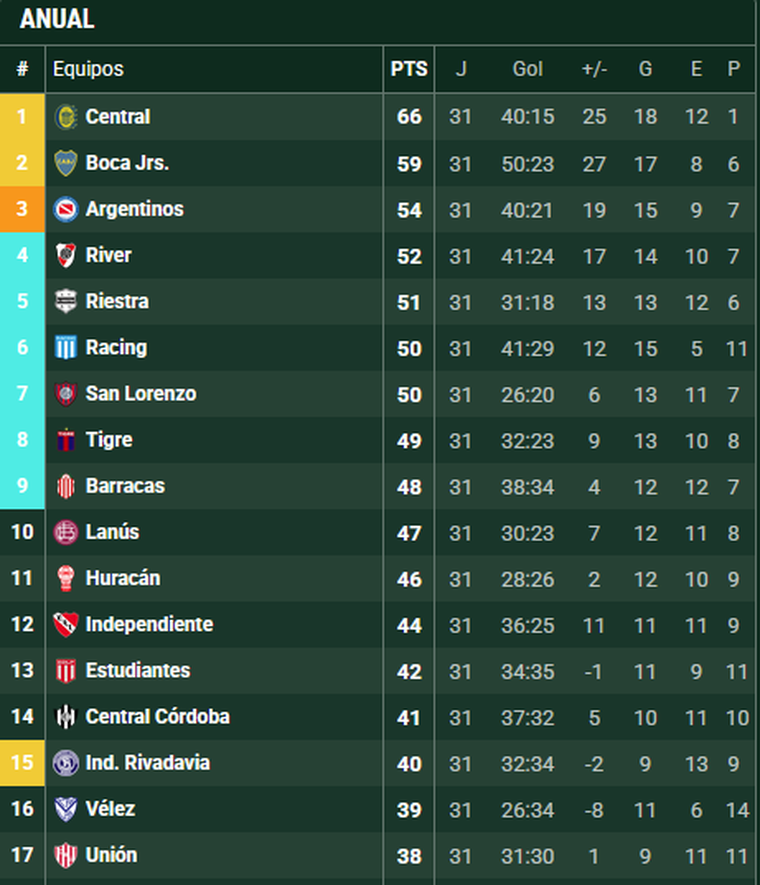Click the Central Córdoba team name
Screen dimensions: 760x885
click(x=157, y=717)
